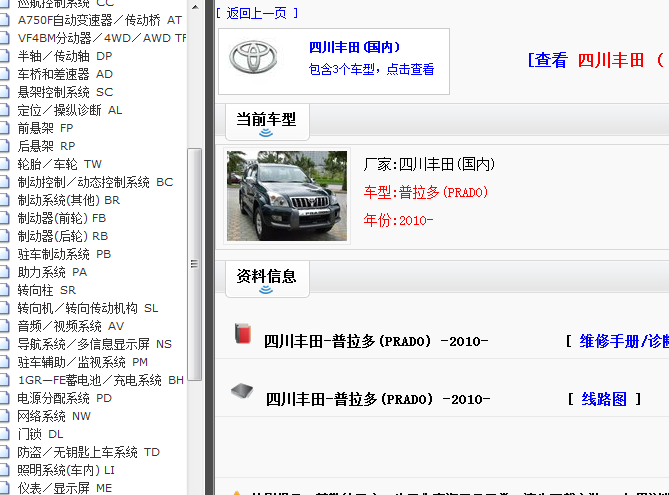Open 定位/操纵诊断 AL entry
Screen dimensions: 669x495
(70, 110)
